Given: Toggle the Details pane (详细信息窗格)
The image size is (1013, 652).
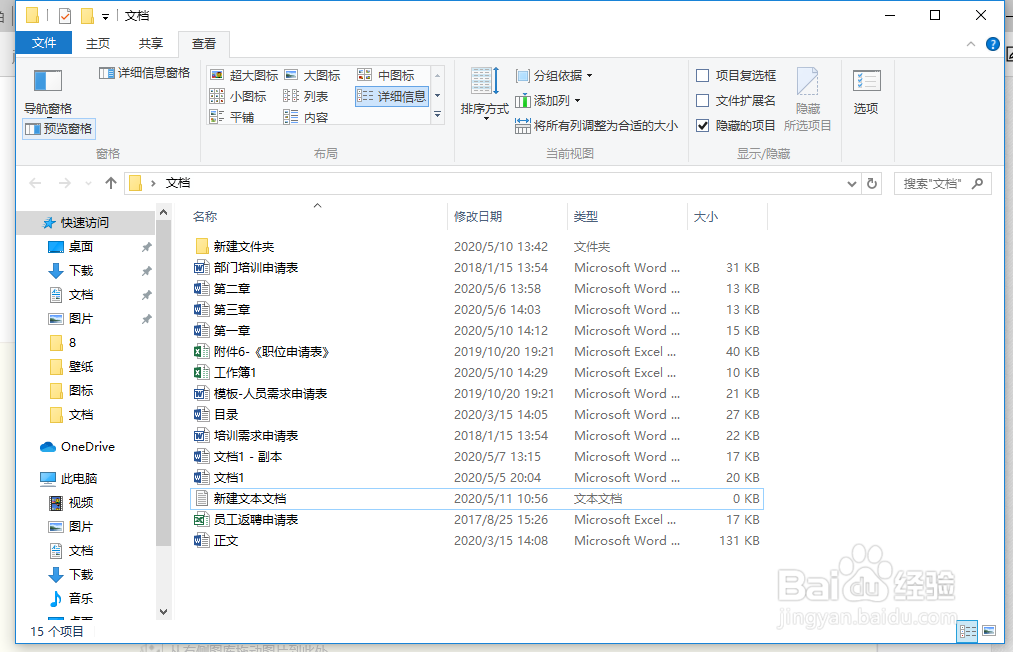Looking at the screenshot, I should (144, 73).
